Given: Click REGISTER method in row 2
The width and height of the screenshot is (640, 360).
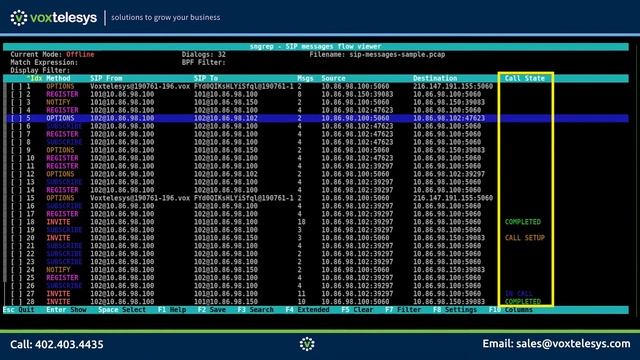Looking at the screenshot, I should pos(62,94).
